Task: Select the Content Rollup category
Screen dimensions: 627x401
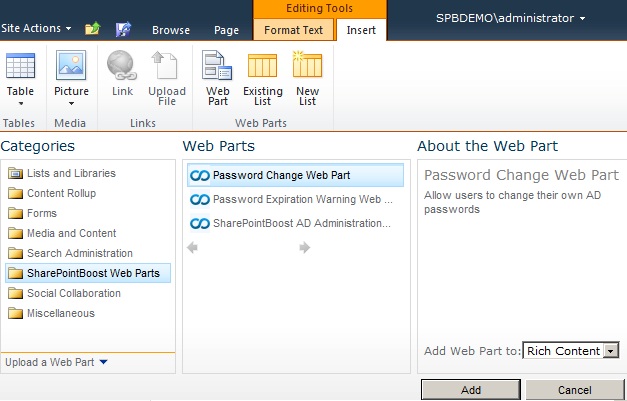Action: click(88, 194)
